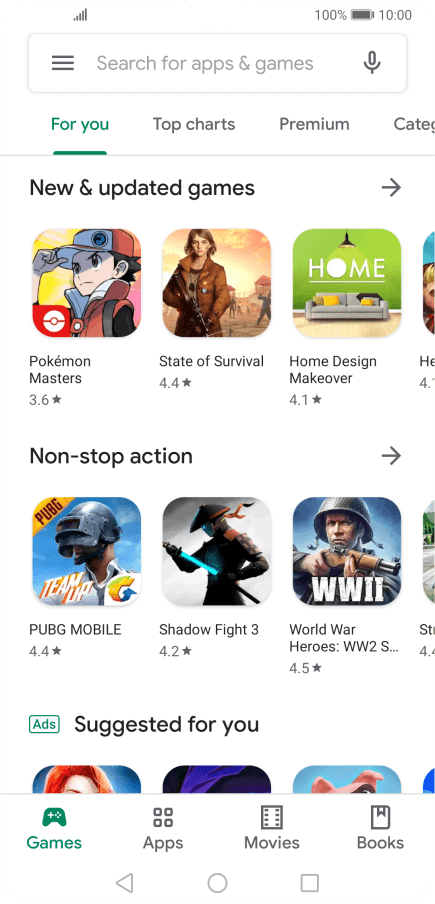Open the Books section
The height and width of the screenshot is (904, 435).
point(380,828)
